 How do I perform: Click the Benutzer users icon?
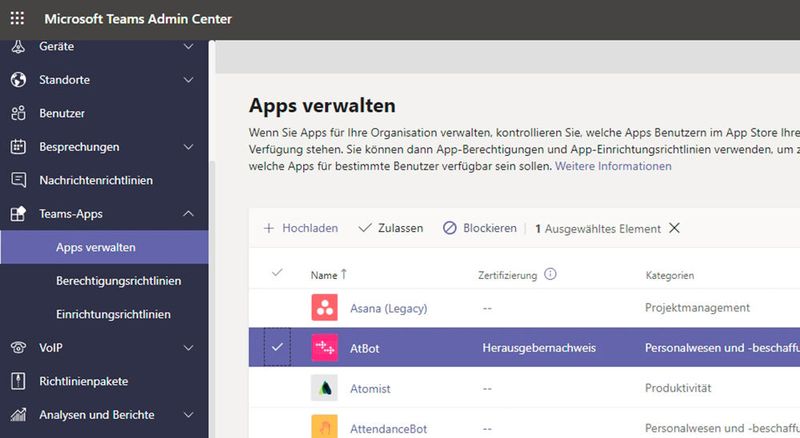coord(18,113)
